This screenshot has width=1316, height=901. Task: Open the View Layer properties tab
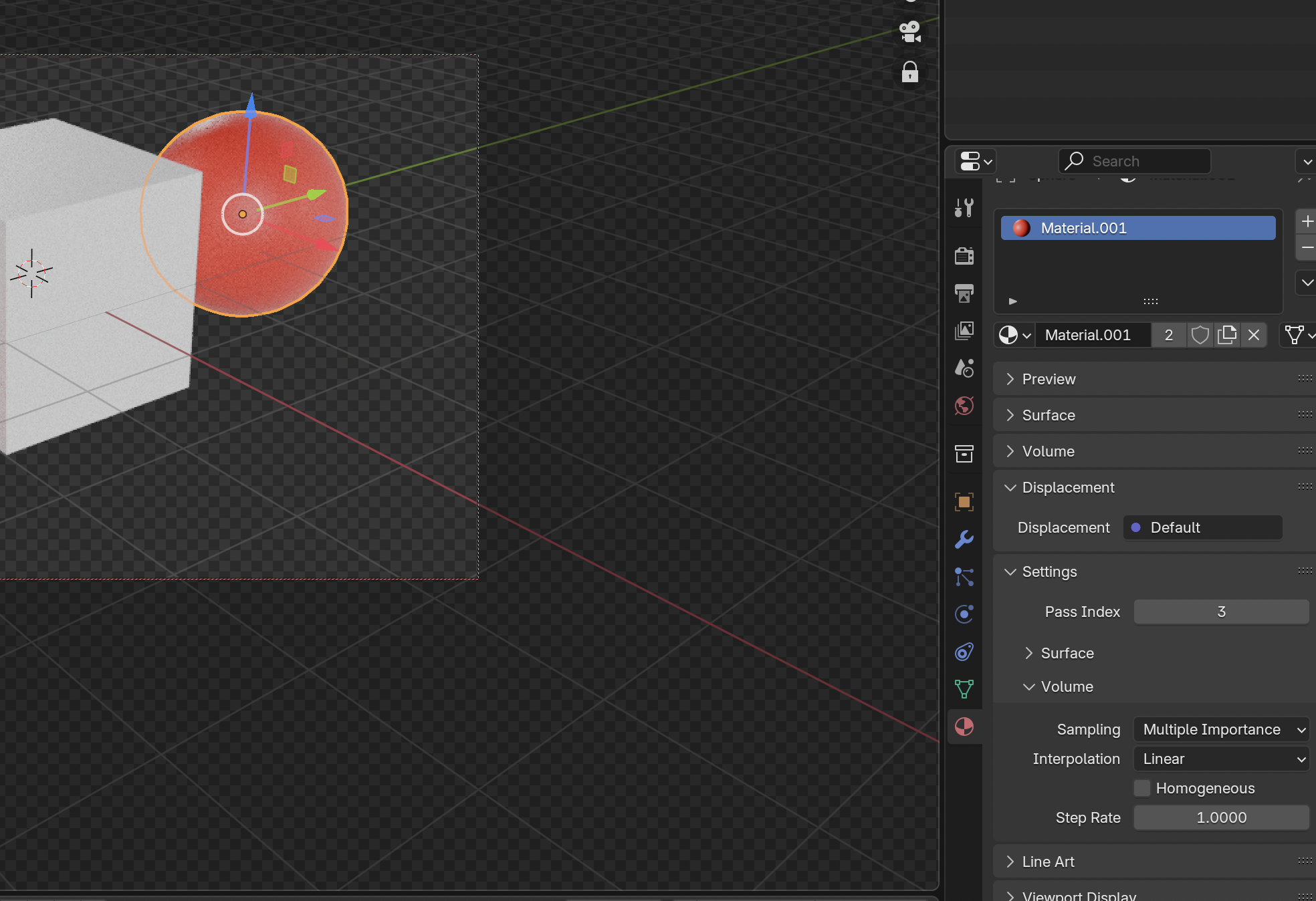964,331
